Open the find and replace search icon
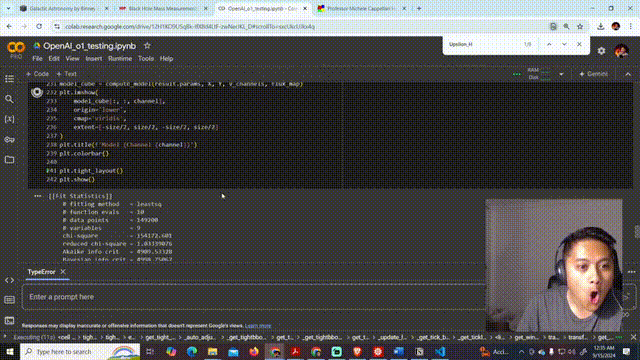The height and width of the screenshot is (360, 640). (9, 99)
